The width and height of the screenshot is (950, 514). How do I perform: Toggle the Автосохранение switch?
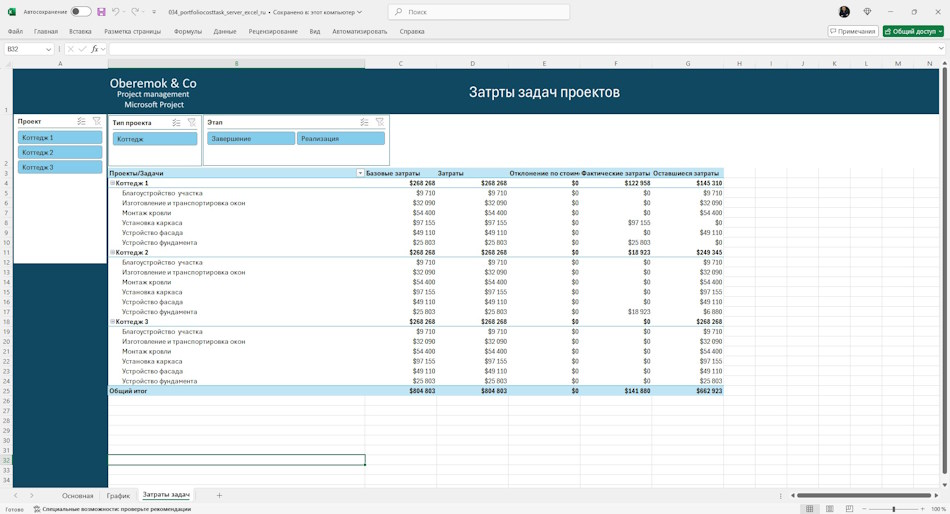[81, 12]
